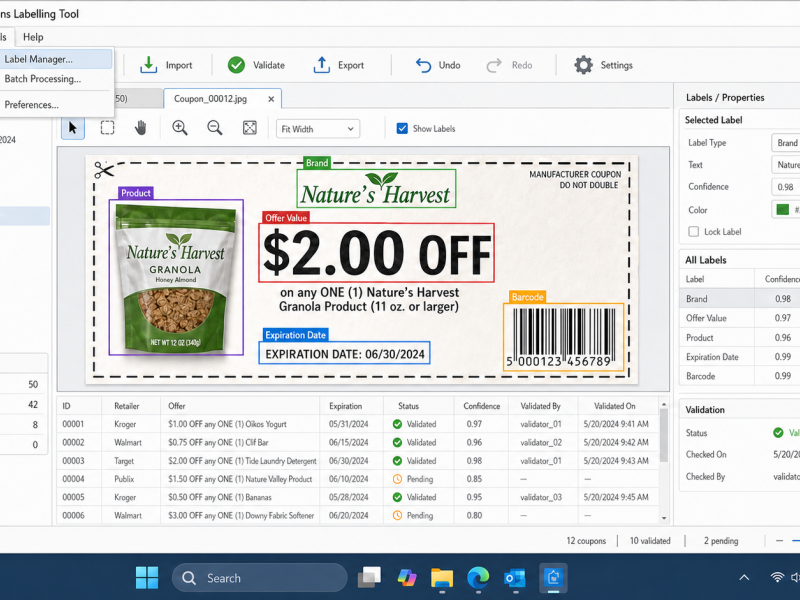The width and height of the screenshot is (800, 600).
Task: Click the Confidence 0.98 input field
Action: 786,187
